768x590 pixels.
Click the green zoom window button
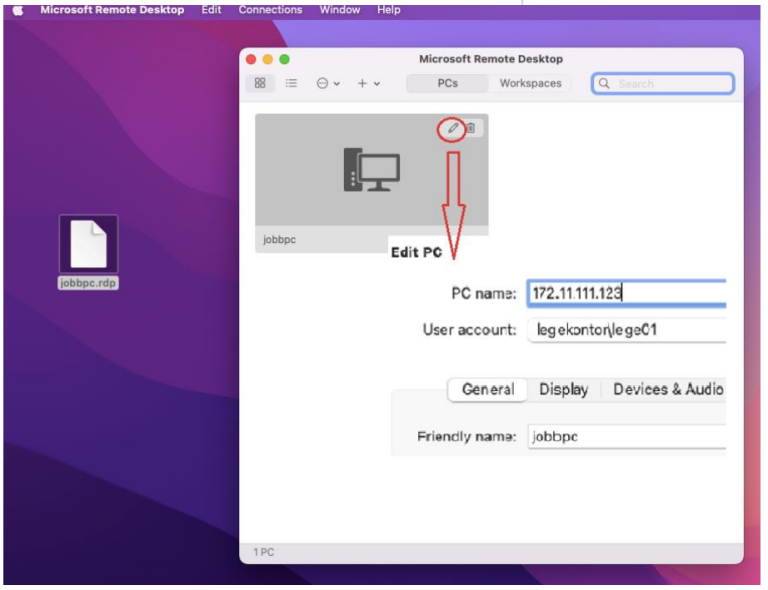285,59
